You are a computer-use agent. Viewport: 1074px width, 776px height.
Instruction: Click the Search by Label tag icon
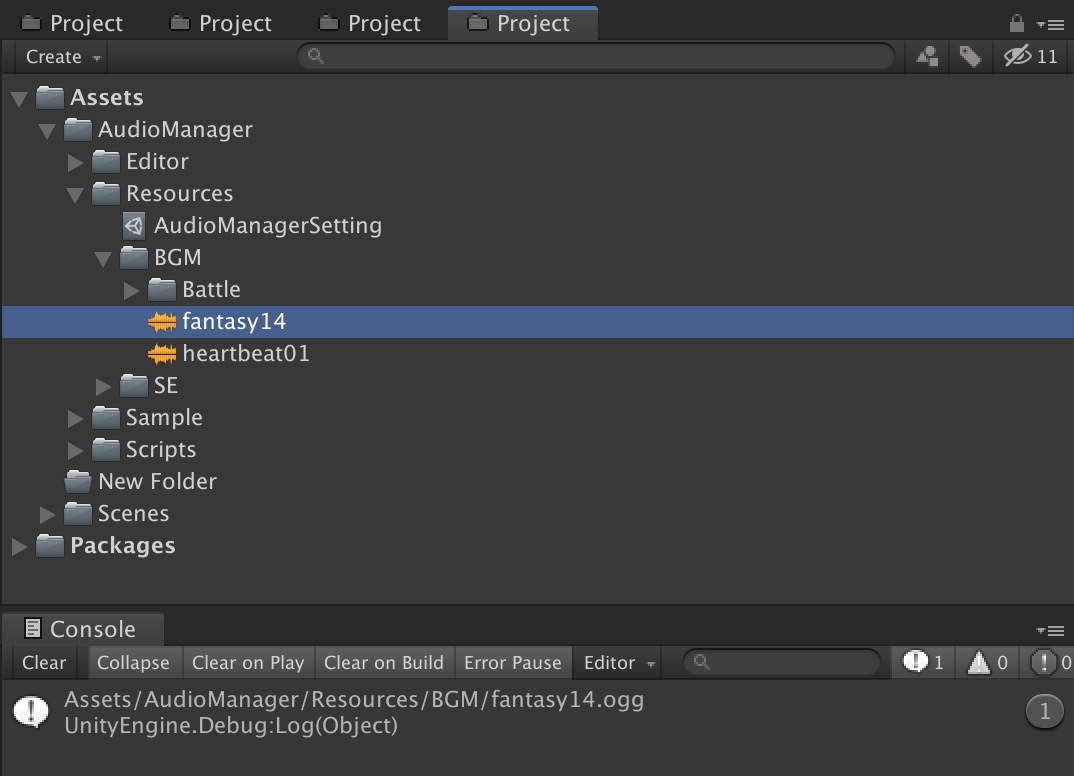tap(970, 56)
